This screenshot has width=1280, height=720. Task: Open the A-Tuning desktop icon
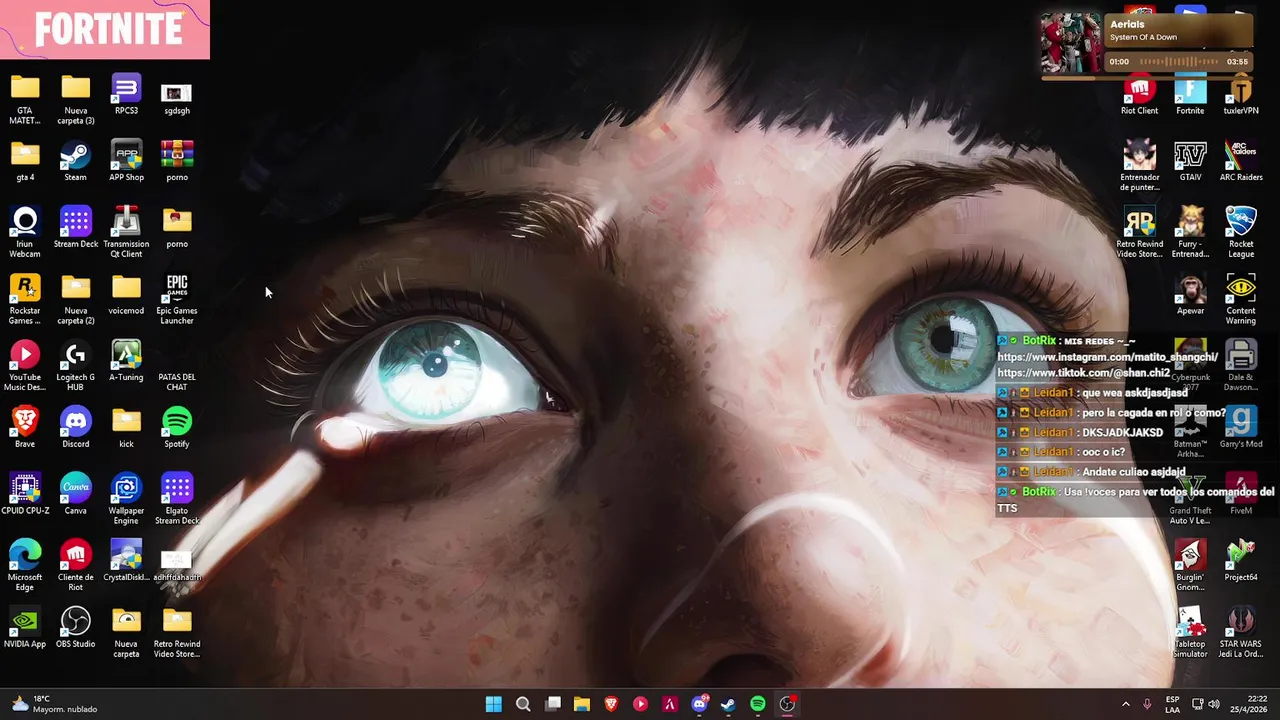point(126,362)
